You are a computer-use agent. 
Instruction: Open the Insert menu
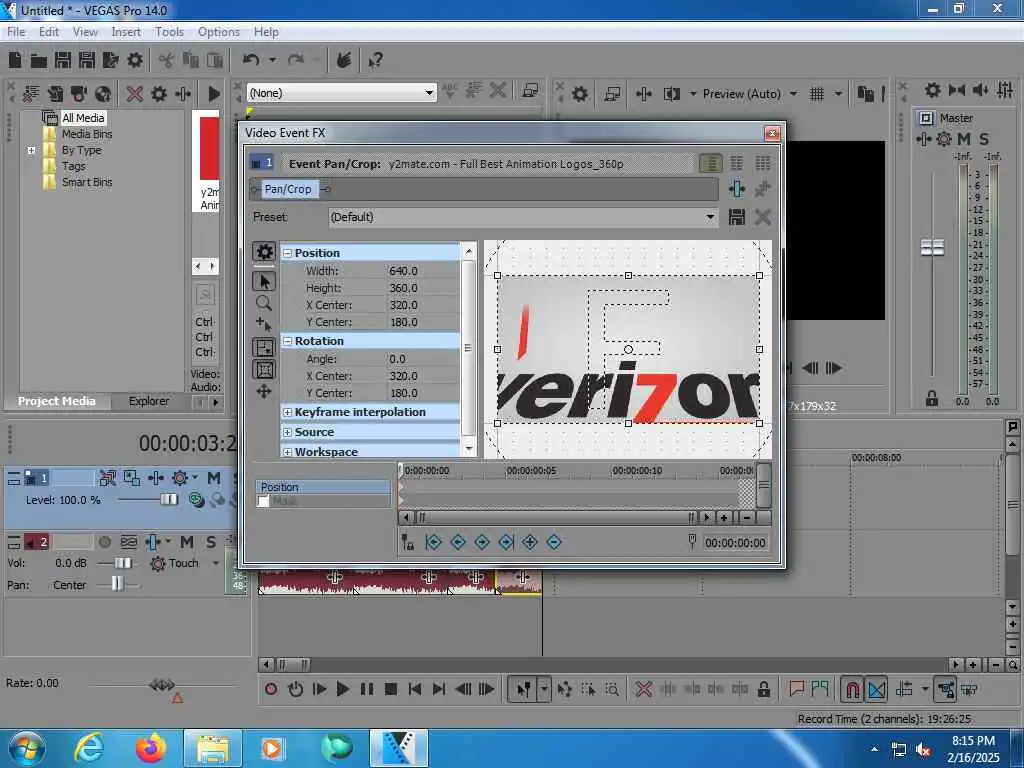coord(126,31)
